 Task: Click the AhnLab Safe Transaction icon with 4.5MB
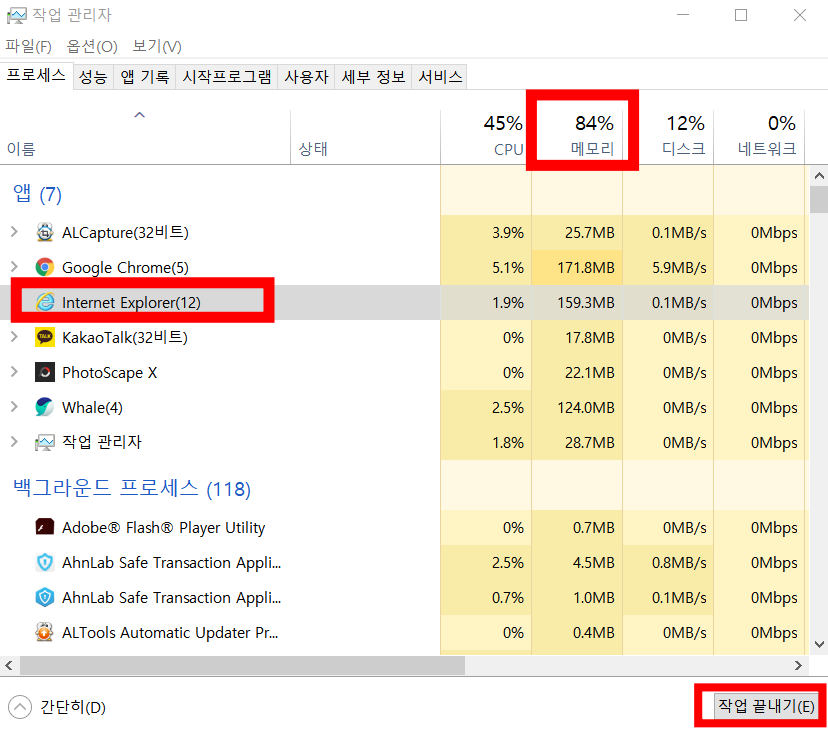45,562
